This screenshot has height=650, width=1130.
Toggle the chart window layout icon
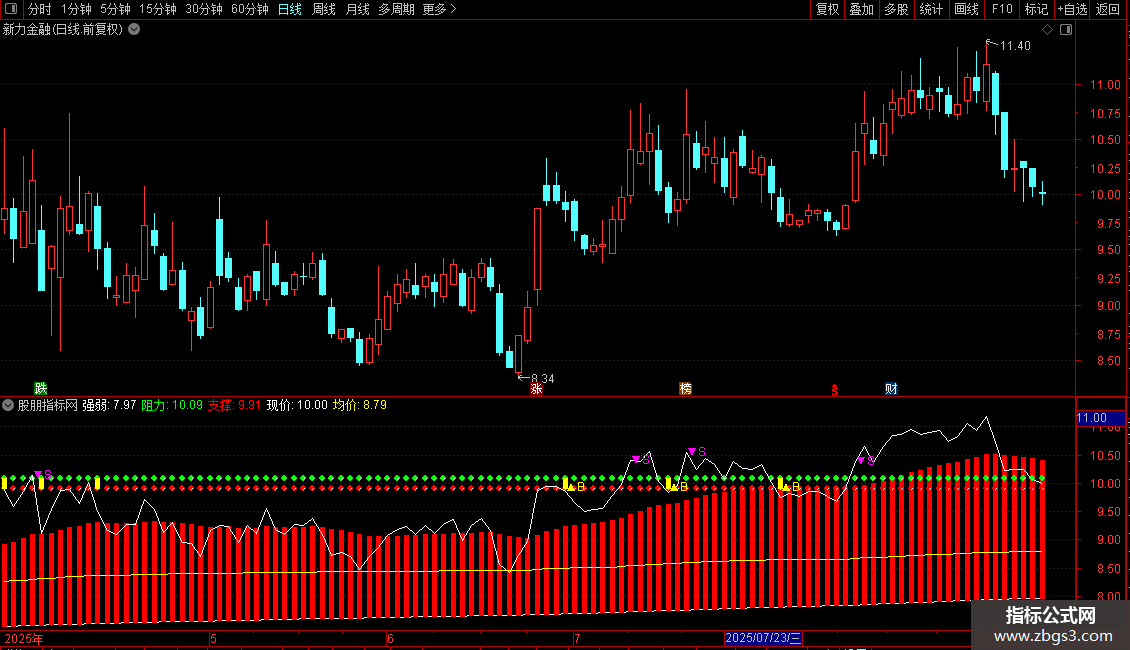point(1066,29)
